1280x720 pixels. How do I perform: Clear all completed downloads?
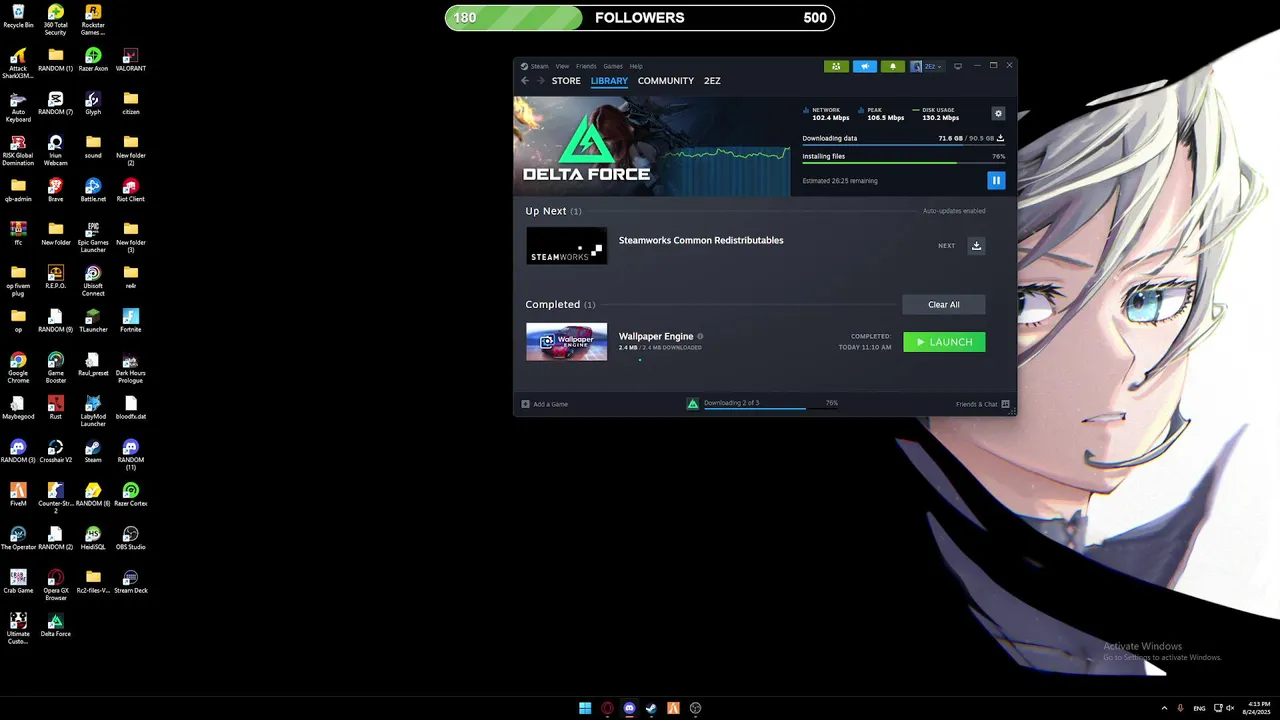944,305
